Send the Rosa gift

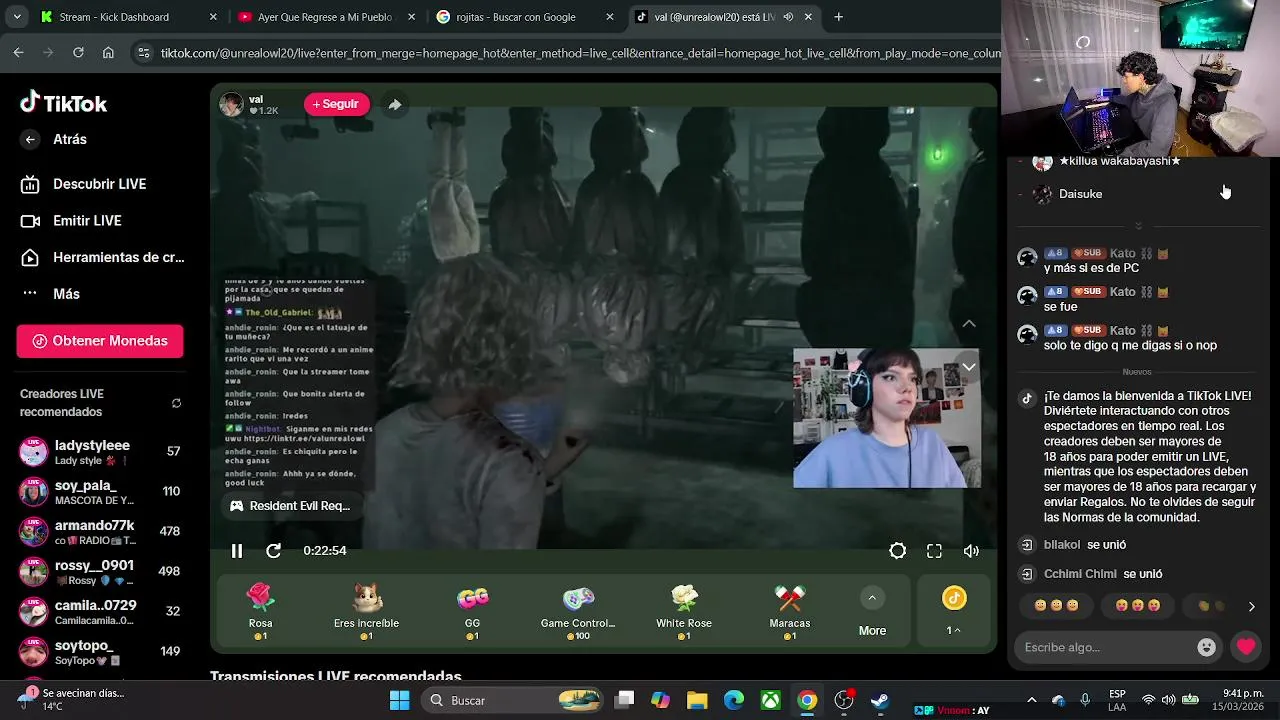261,612
